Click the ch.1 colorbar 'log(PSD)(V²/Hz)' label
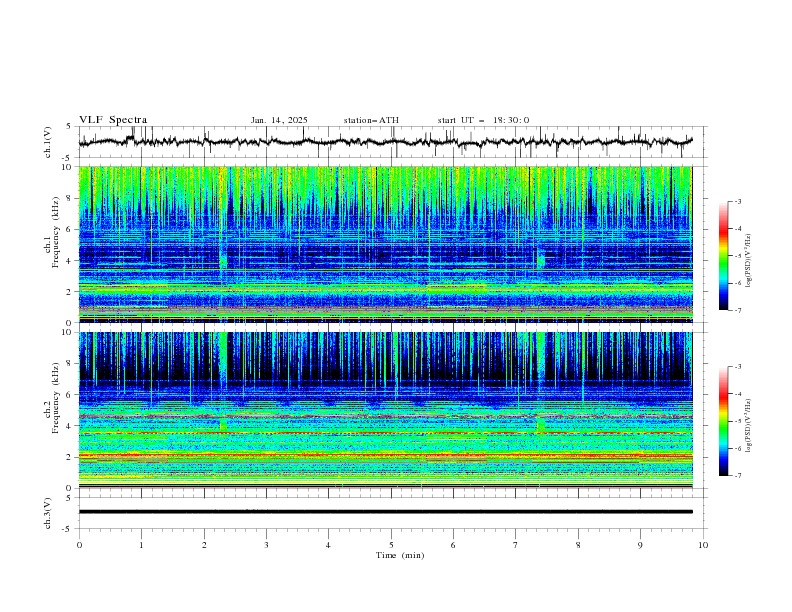This screenshot has width=792, height=612. coord(748,261)
